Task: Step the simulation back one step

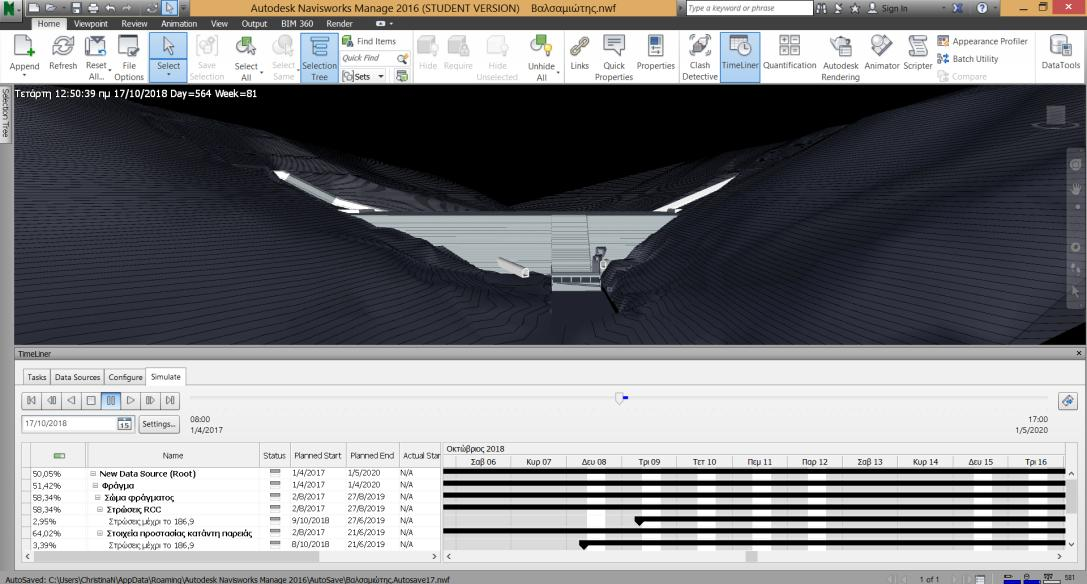Action: [51, 401]
